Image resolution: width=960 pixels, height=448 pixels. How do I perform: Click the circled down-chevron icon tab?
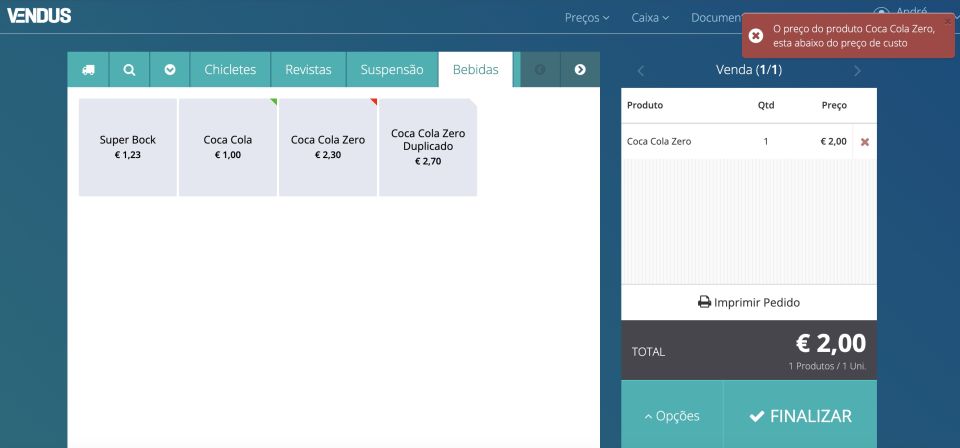(170, 70)
